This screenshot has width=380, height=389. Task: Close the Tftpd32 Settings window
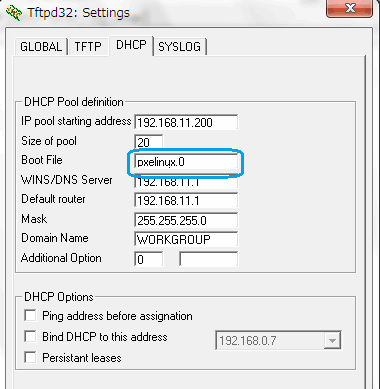click(350, 8)
